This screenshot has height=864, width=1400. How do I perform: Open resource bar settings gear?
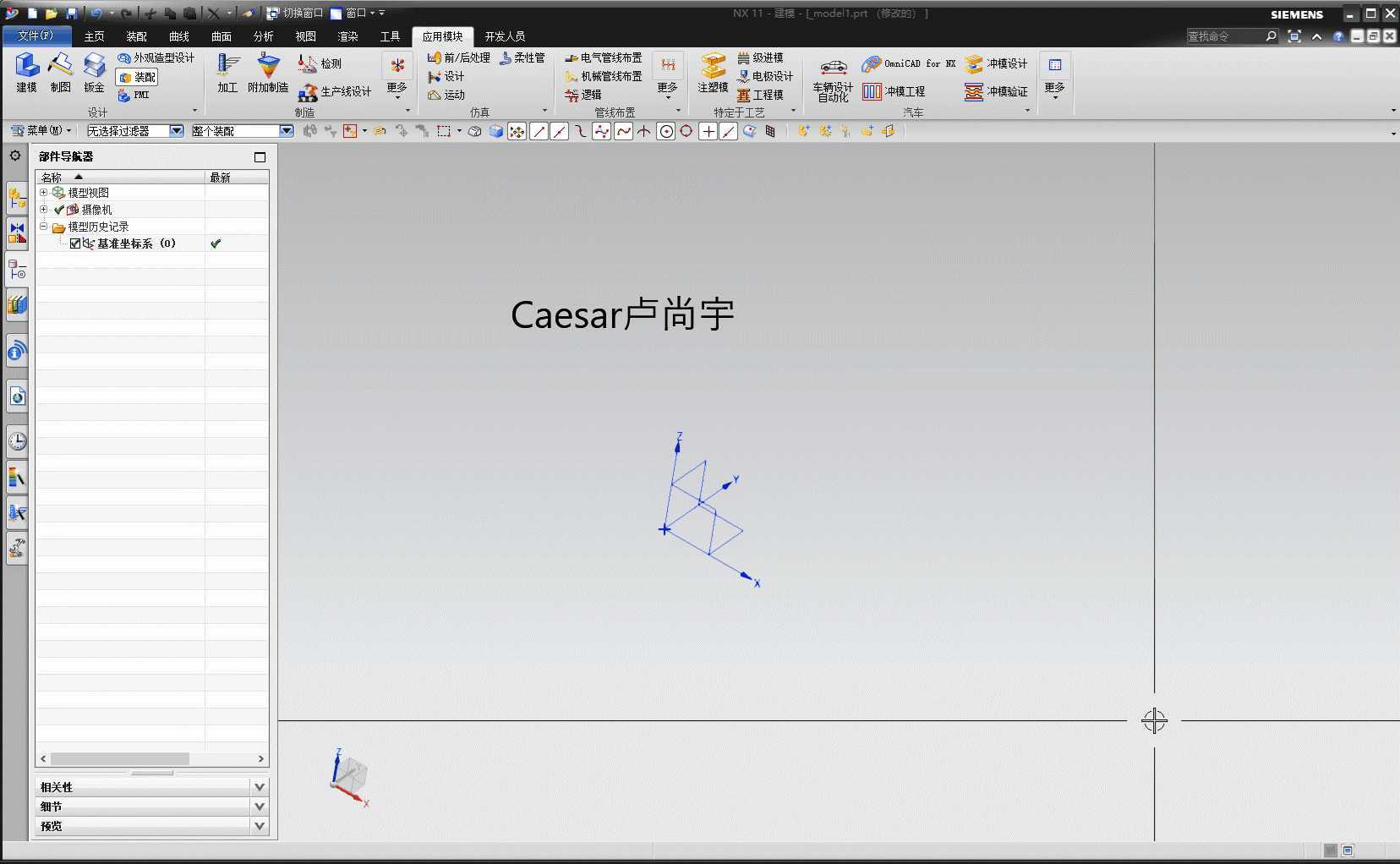[15, 156]
